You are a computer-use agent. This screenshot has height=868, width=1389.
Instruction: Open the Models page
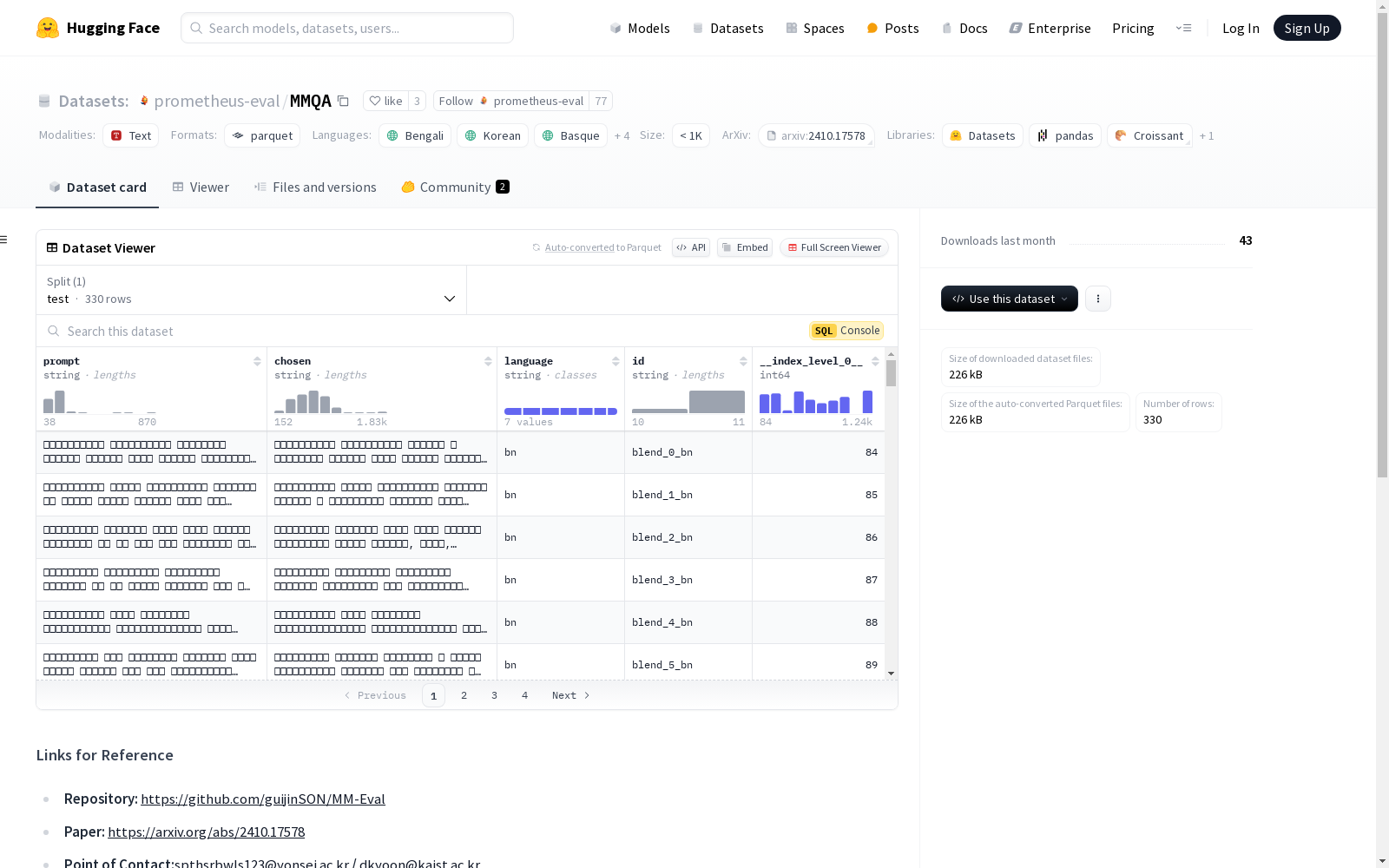(x=640, y=28)
